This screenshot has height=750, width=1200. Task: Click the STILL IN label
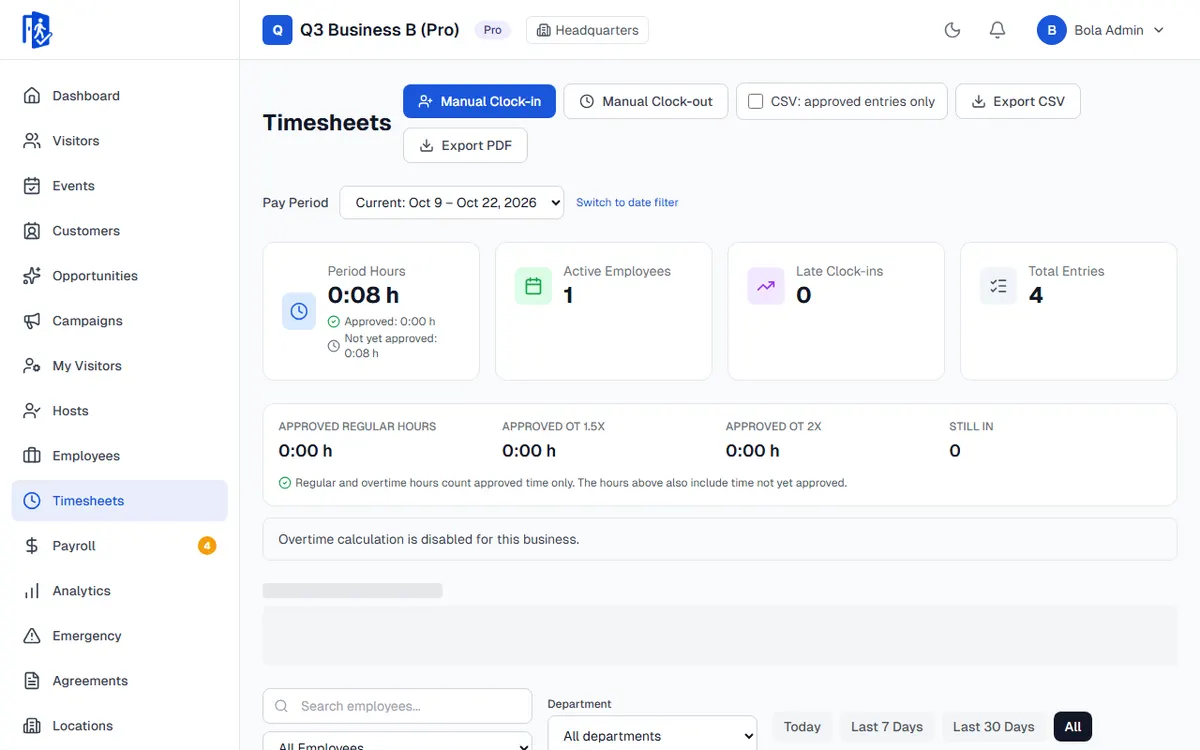point(971,426)
